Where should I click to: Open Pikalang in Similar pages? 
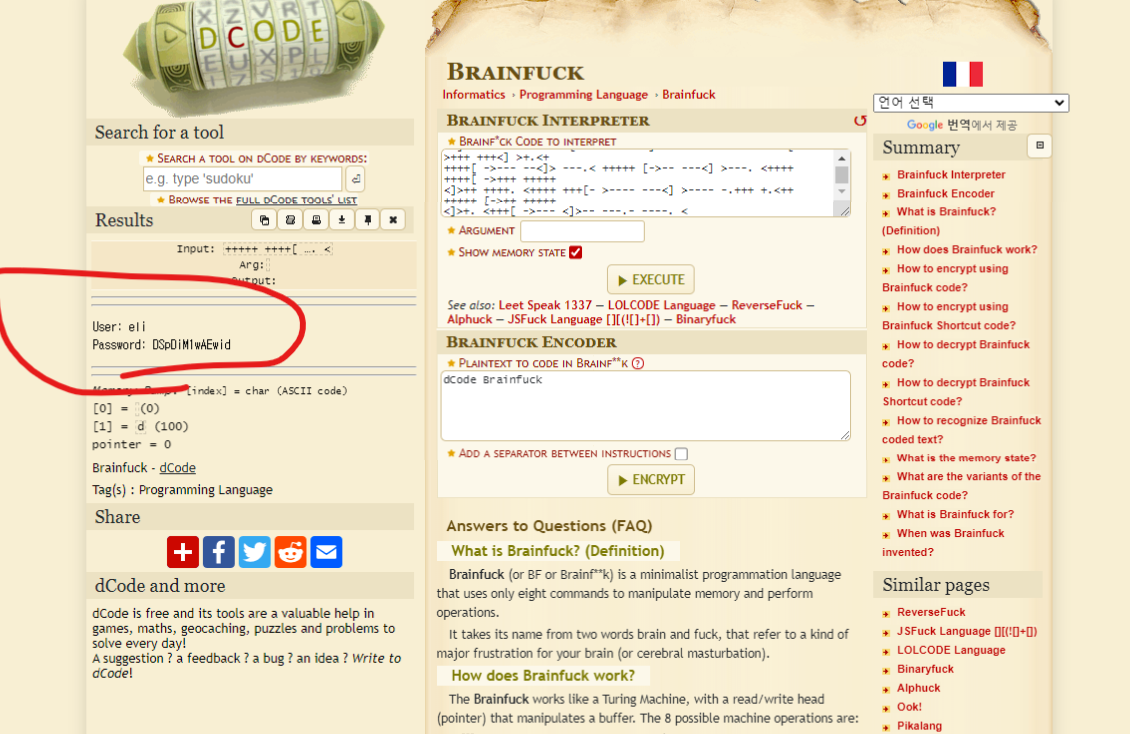pos(919,725)
